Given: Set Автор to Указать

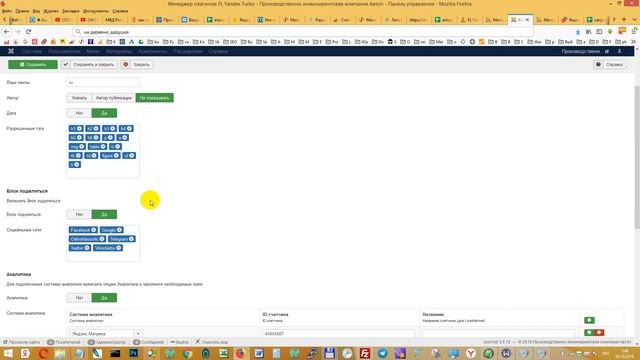Looking at the screenshot, I should coord(79,98).
